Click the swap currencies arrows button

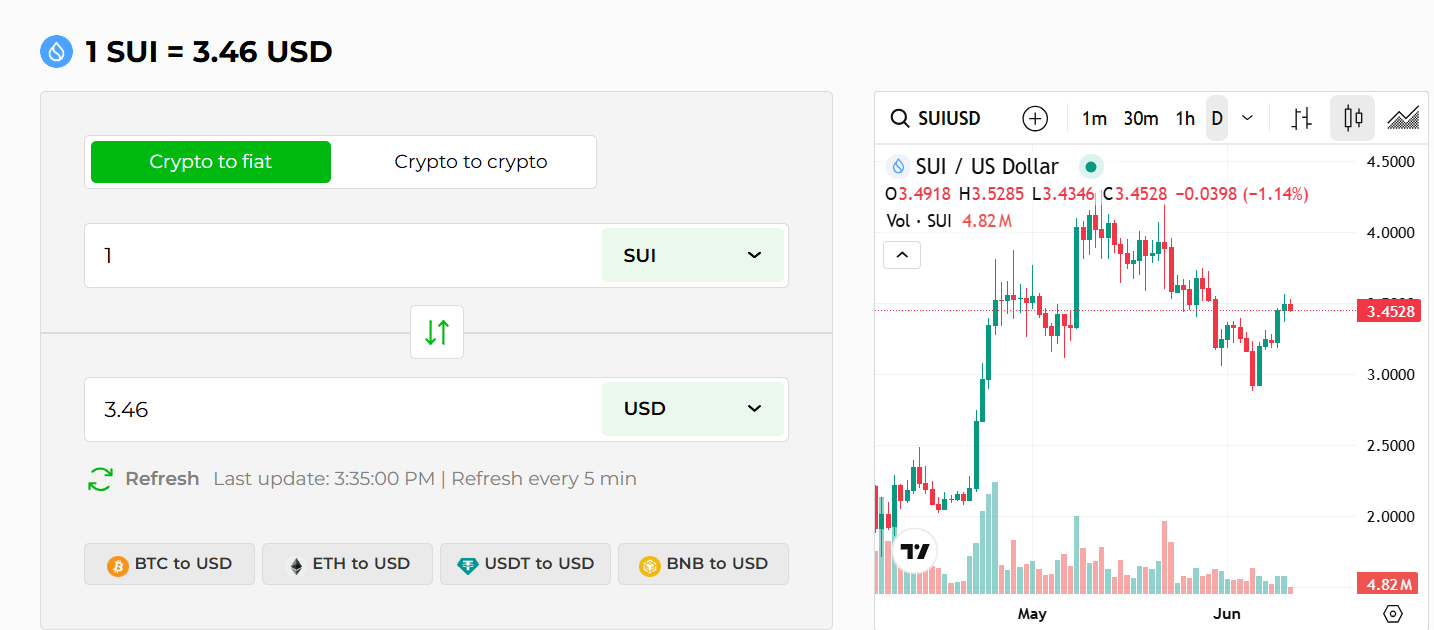[436, 332]
